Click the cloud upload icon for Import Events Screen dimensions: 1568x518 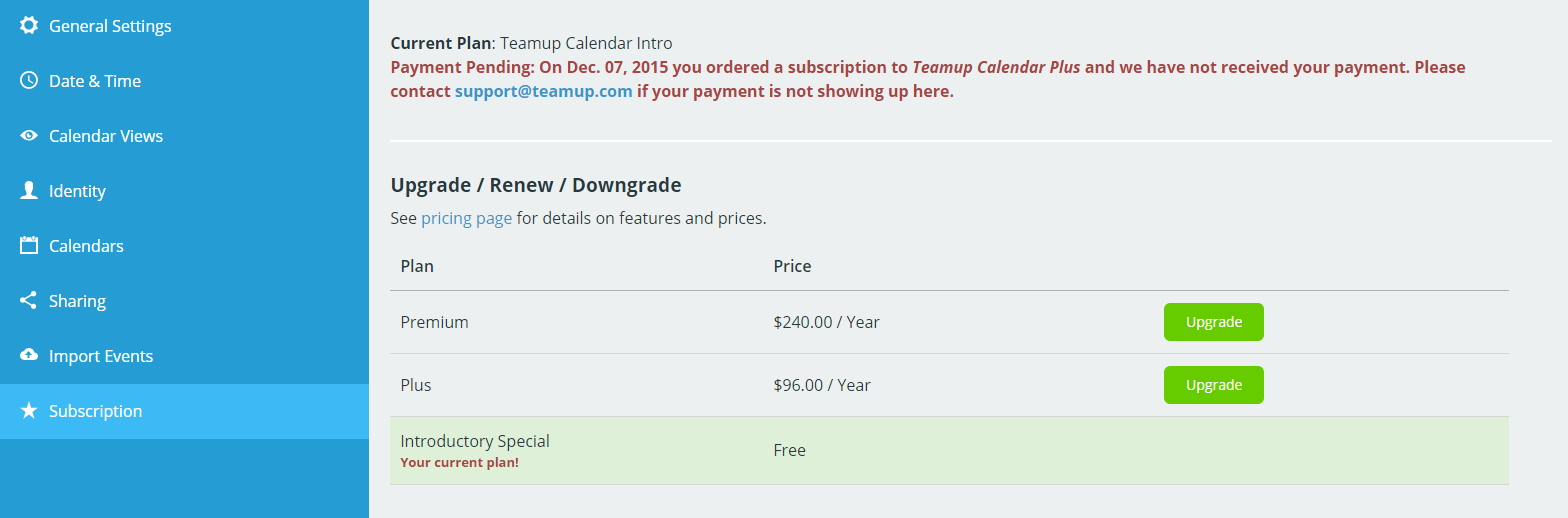[x=29, y=355]
